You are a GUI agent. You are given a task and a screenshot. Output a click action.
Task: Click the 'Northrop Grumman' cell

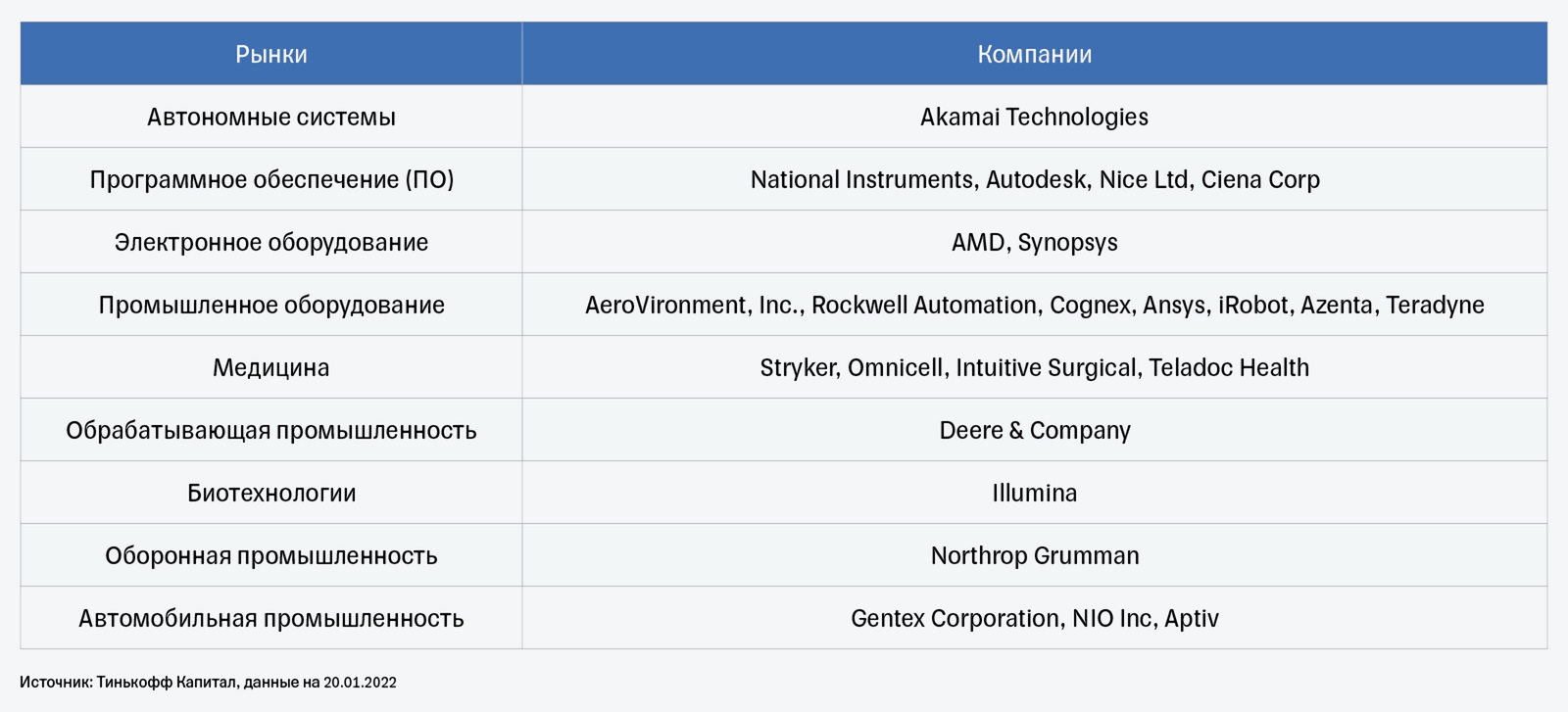1035,555
